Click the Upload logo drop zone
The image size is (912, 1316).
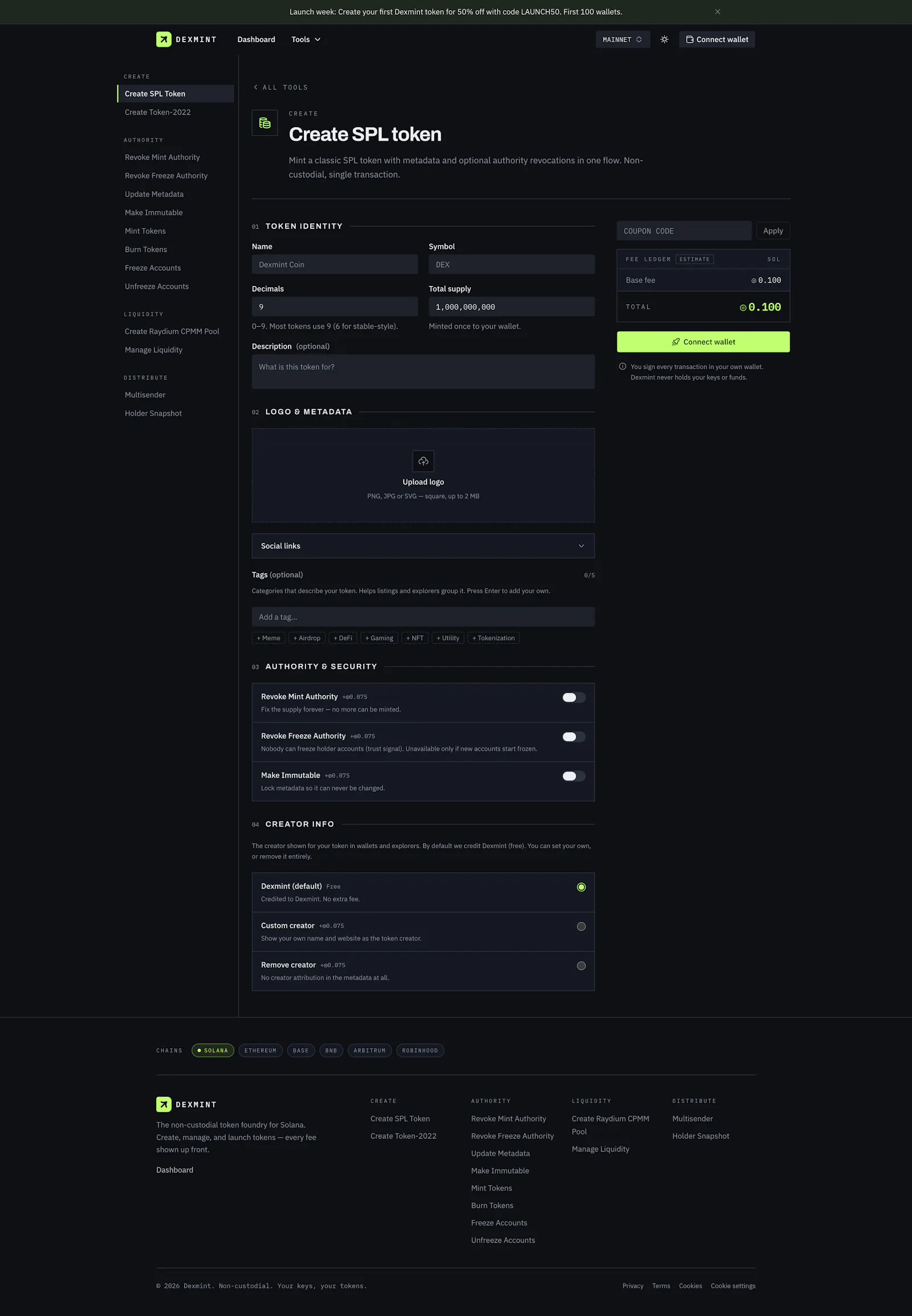coord(424,475)
